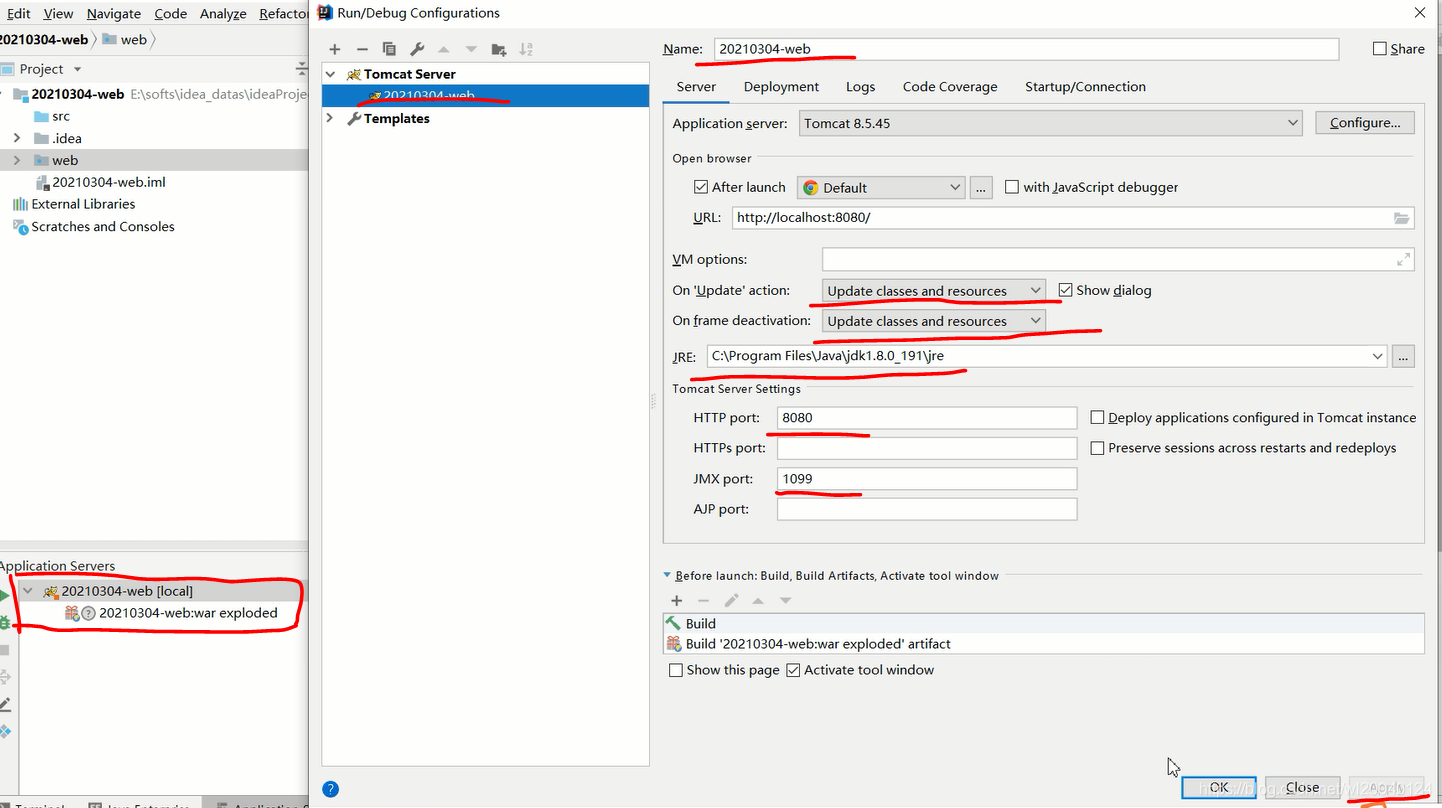This screenshot has height=808, width=1442.
Task: Run the application server green arrow
Action: point(4,595)
